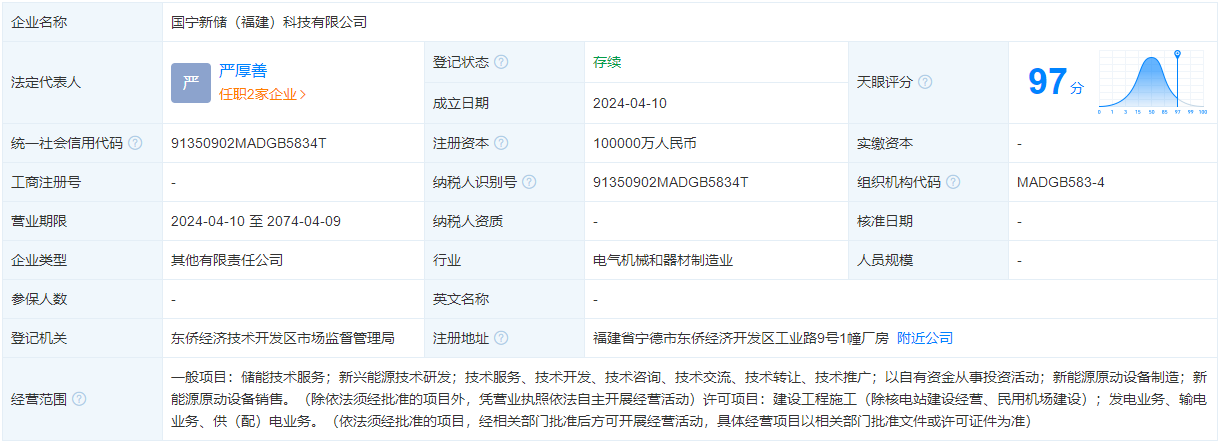The width and height of the screenshot is (1220, 443).
Task: Open the 附近公司 link
Action: 924,338
